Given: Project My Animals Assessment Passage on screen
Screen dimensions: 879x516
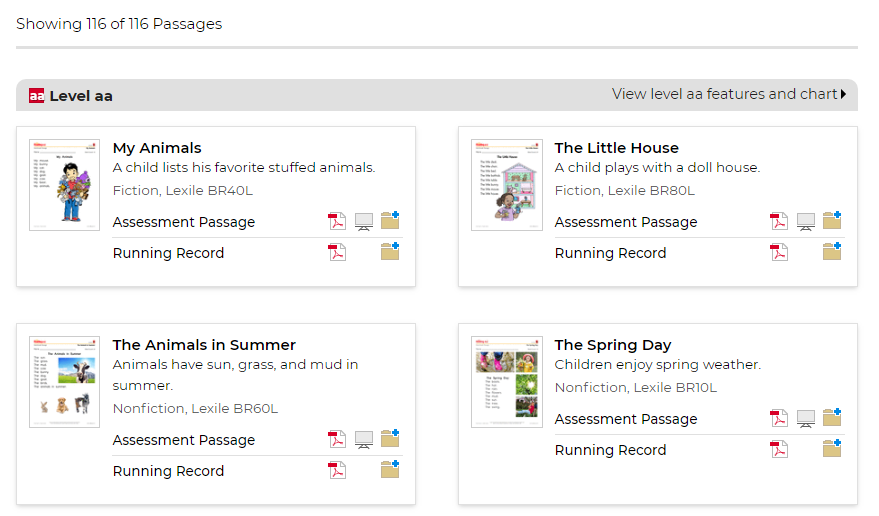Looking at the screenshot, I should (x=364, y=222).
